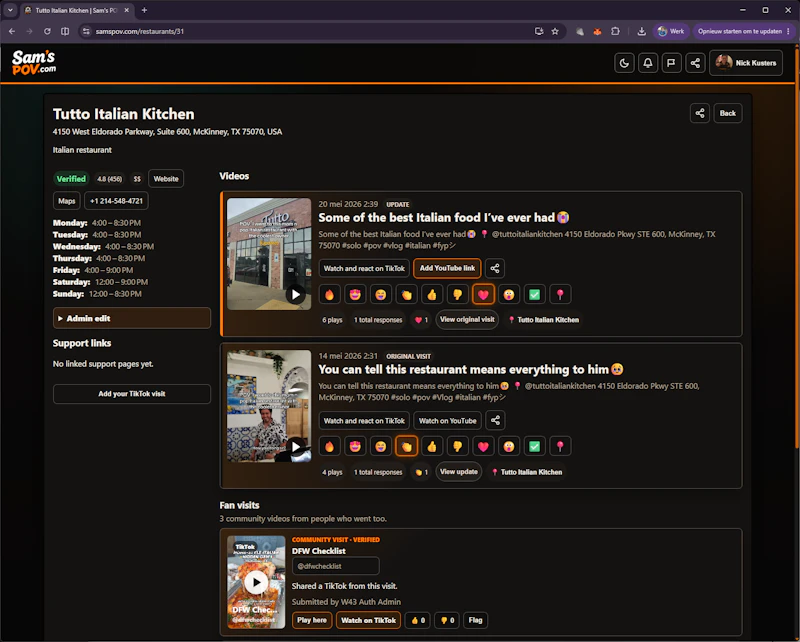Play the 'You can tell this restaurant' video thumbnail

(269, 406)
